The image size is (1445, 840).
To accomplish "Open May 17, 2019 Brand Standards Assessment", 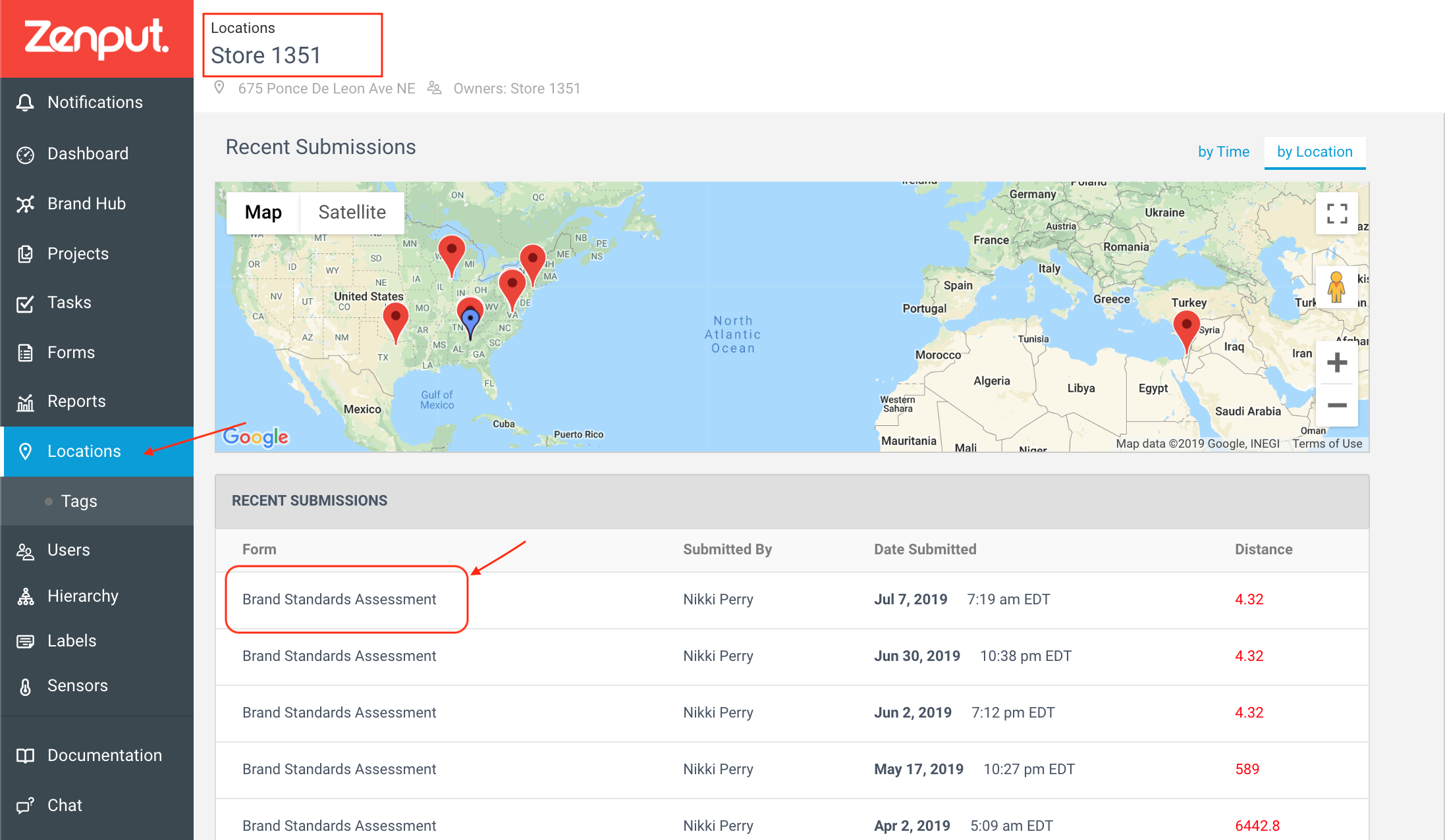I will pyautogui.click(x=339, y=770).
